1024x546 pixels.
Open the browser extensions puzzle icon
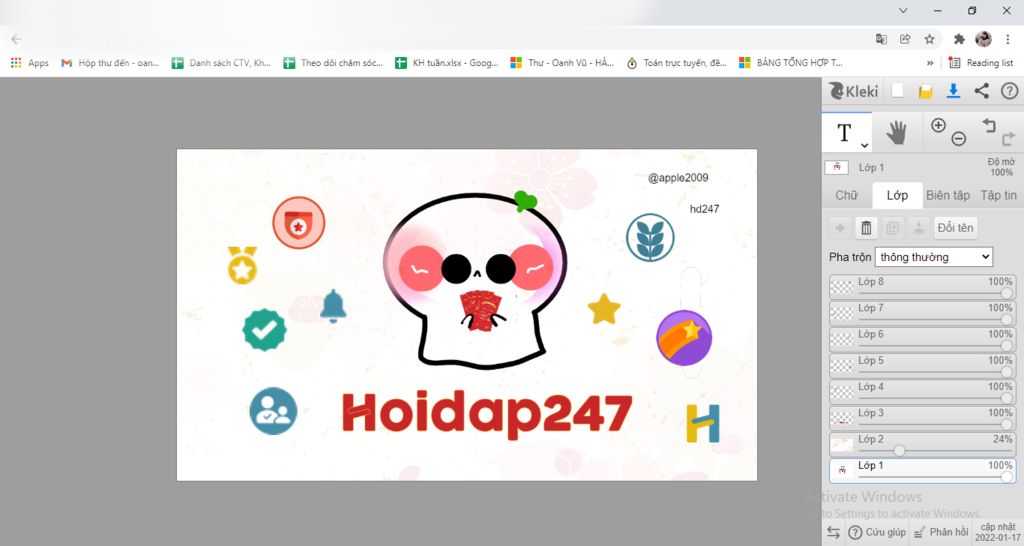959,39
